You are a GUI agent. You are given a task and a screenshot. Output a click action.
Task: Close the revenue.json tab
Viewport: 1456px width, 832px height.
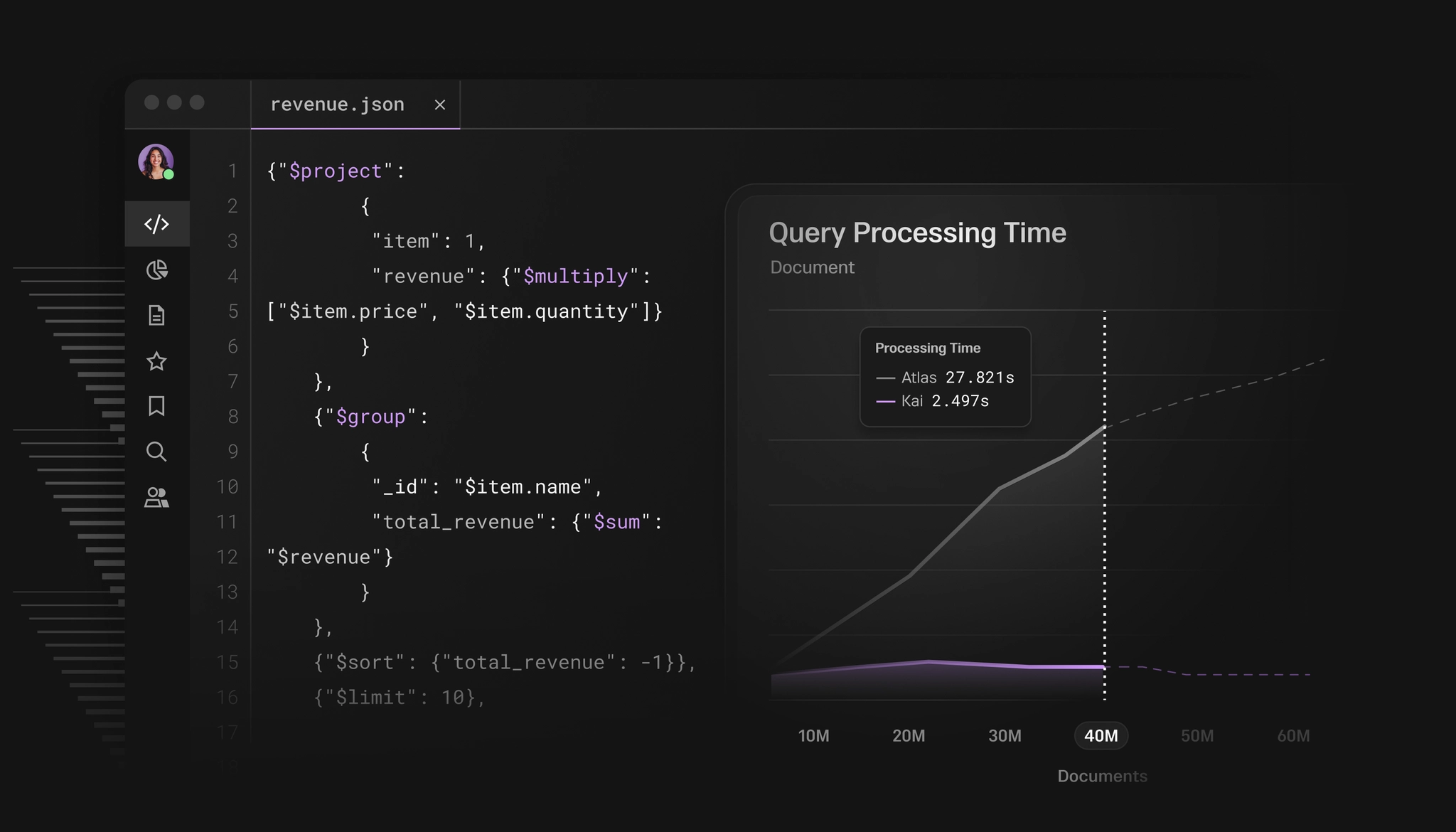pos(440,105)
